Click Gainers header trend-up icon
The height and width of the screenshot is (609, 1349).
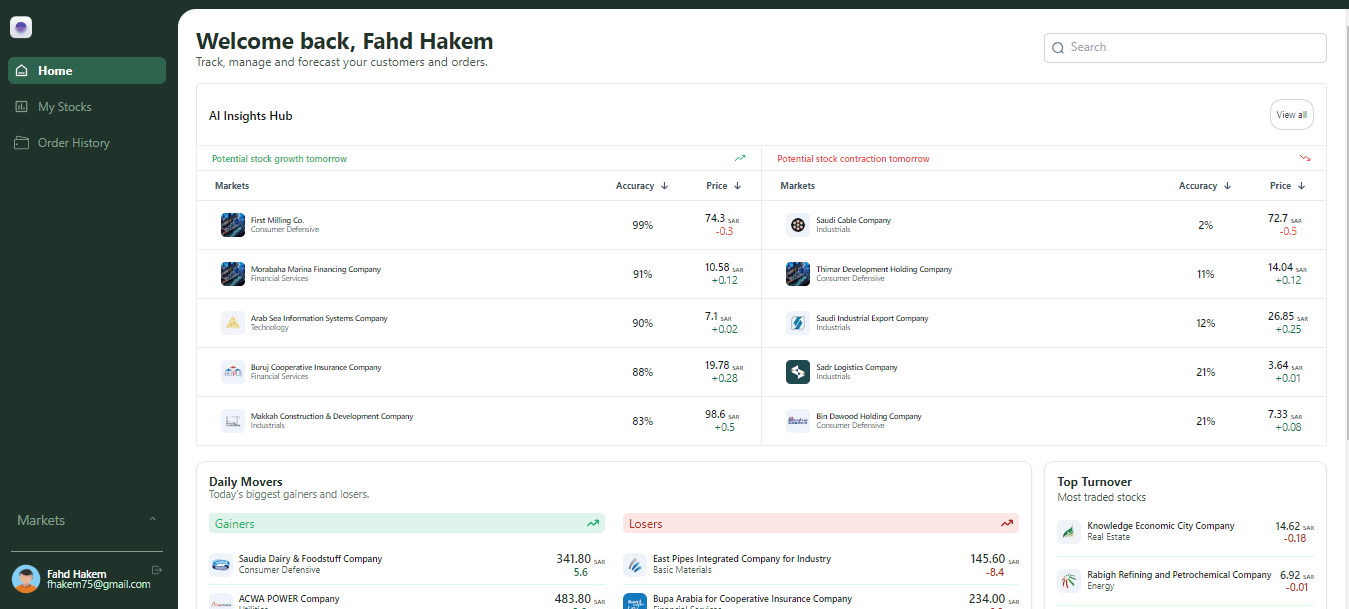[x=593, y=523]
